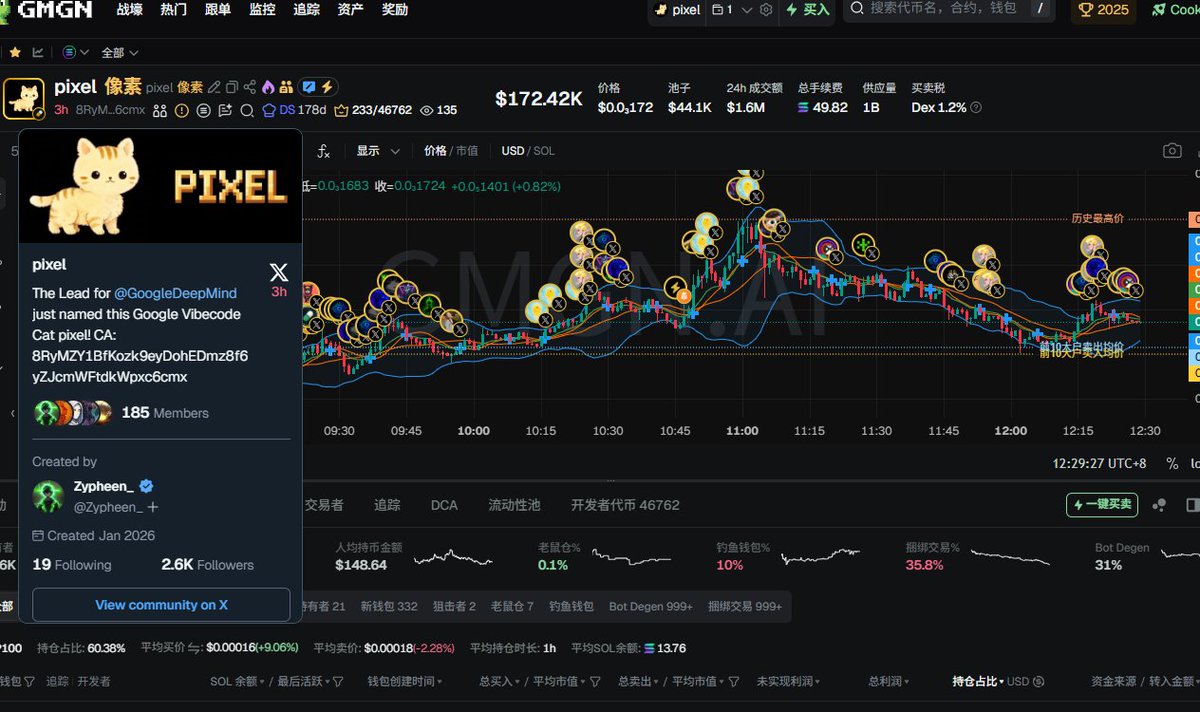Click the pixel token chip in top bar
This screenshot has width=1200, height=712.
677,10
